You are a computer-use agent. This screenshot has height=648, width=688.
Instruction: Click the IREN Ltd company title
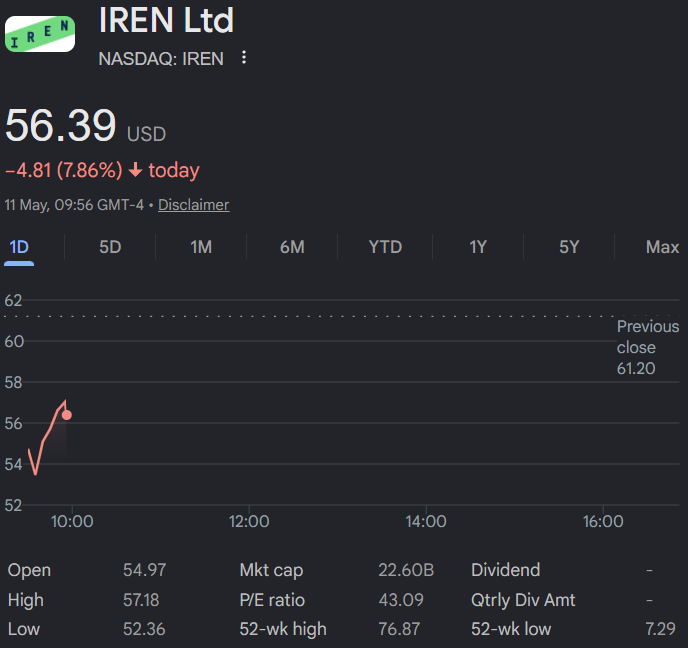point(166,20)
